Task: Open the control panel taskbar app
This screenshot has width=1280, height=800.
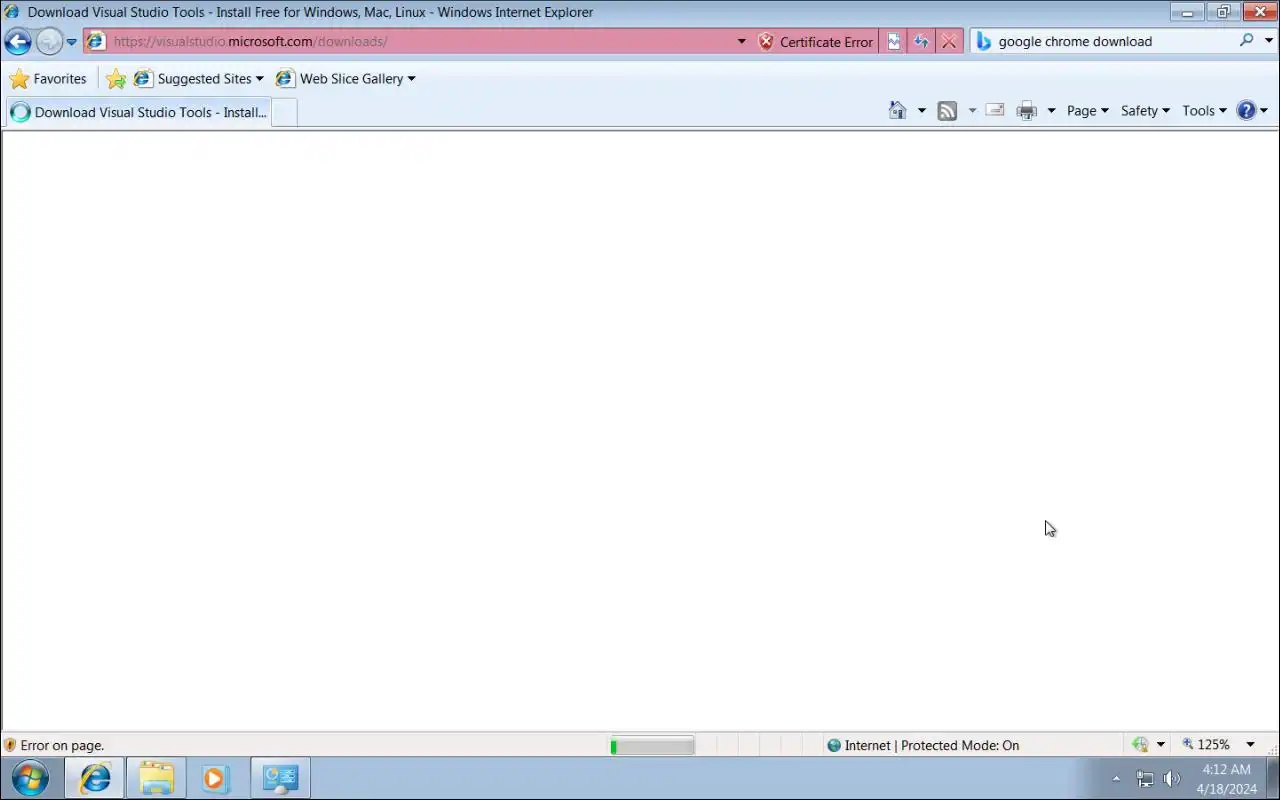Action: pyautogui.click(x=279, y=778)
